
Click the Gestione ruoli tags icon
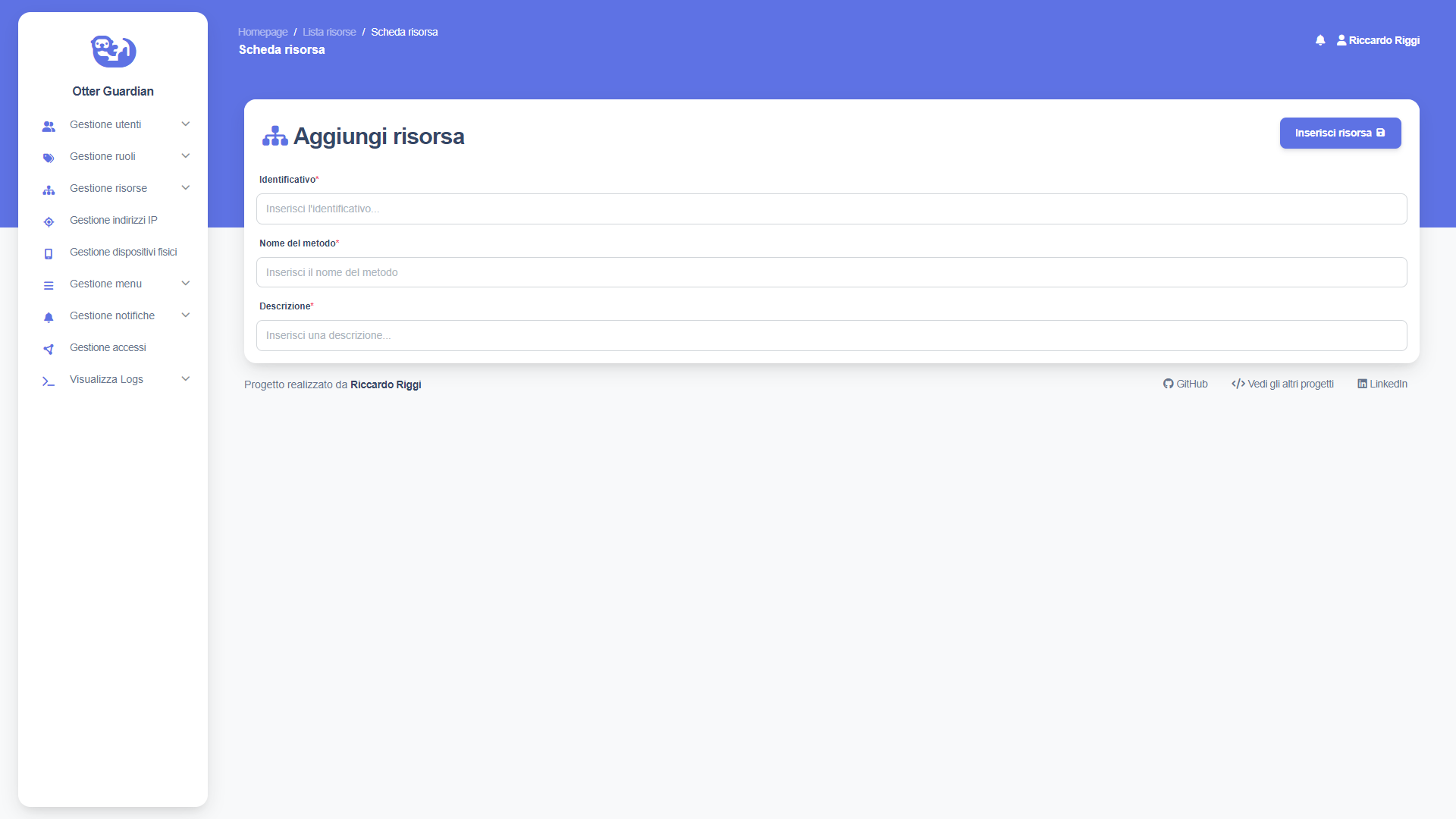click(49, 158)
